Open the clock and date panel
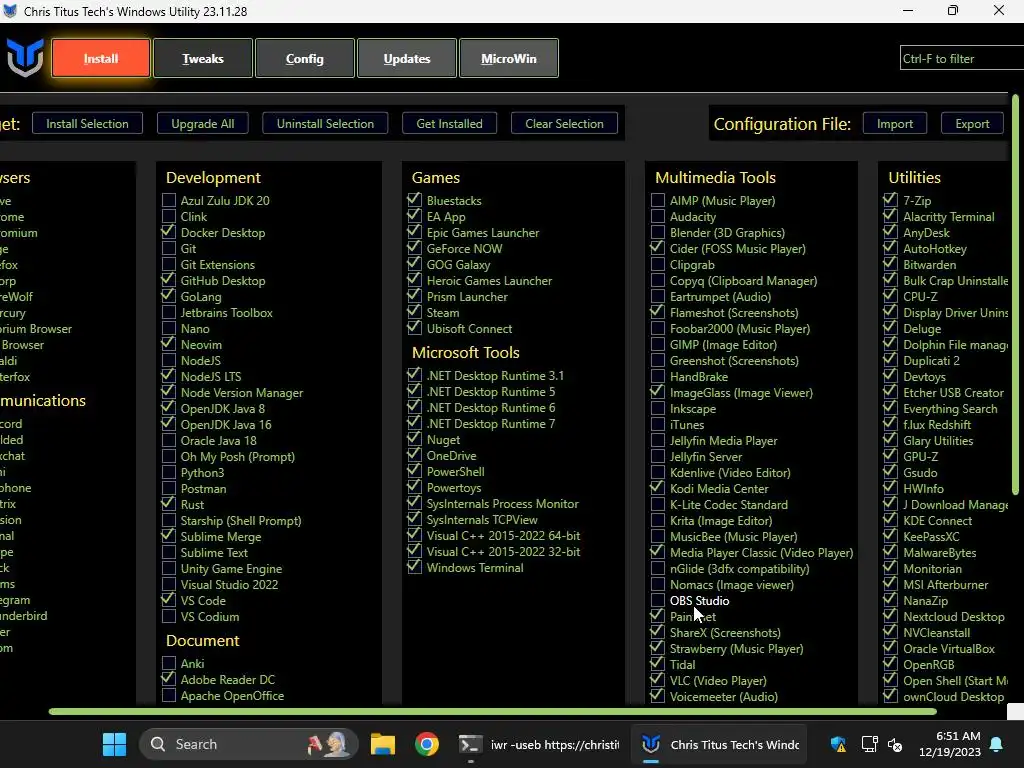 [x=949, y=744]
